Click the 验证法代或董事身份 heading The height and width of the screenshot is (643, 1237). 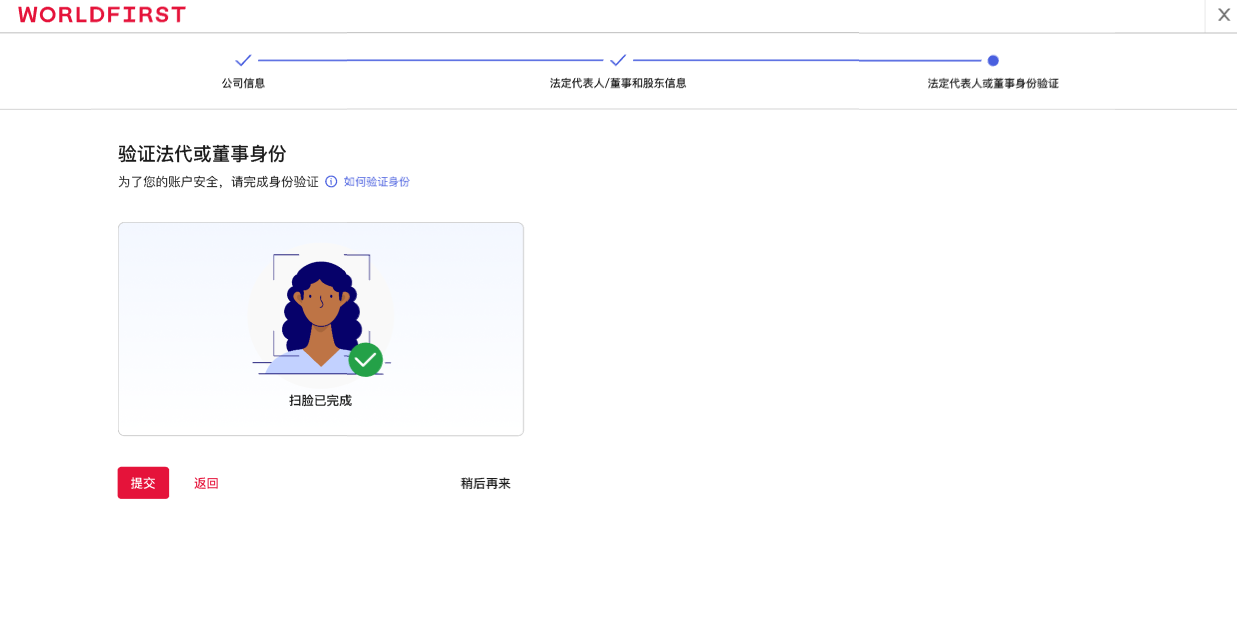click(201, 154)
